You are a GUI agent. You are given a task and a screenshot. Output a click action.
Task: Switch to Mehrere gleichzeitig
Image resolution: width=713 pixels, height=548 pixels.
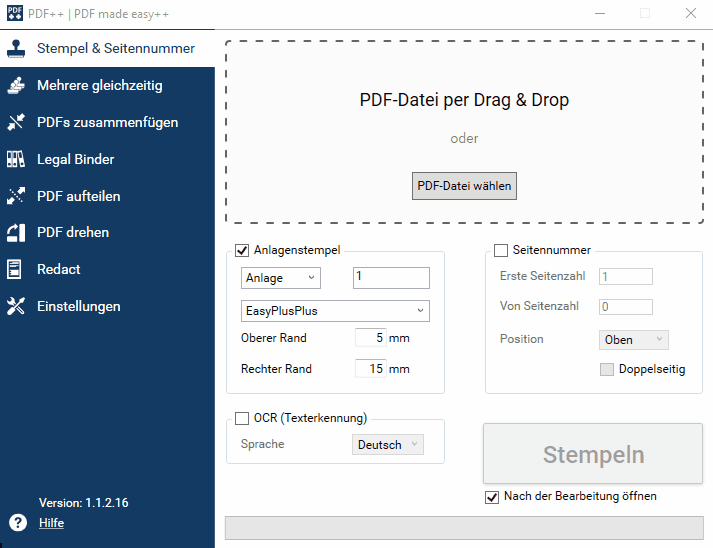coord(107,85)
